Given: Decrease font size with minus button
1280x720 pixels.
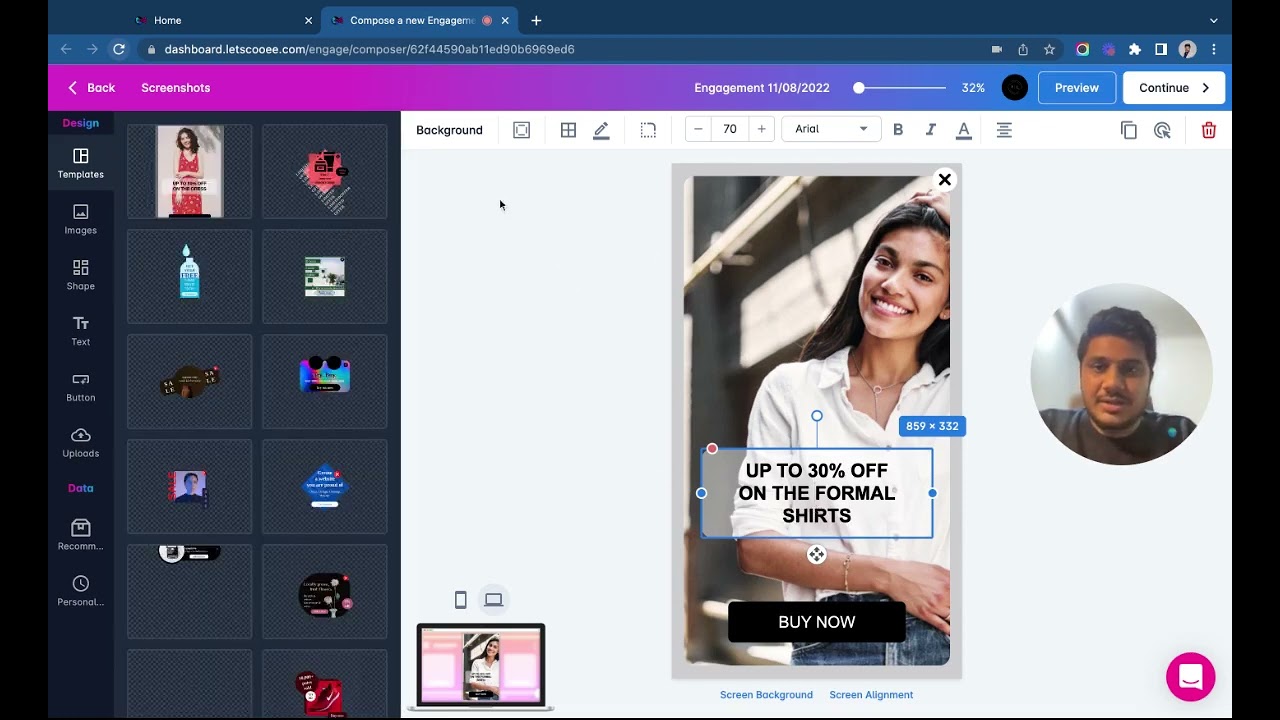Looking at the screenshot, I should pyautogui.click(x=698, y=129).
